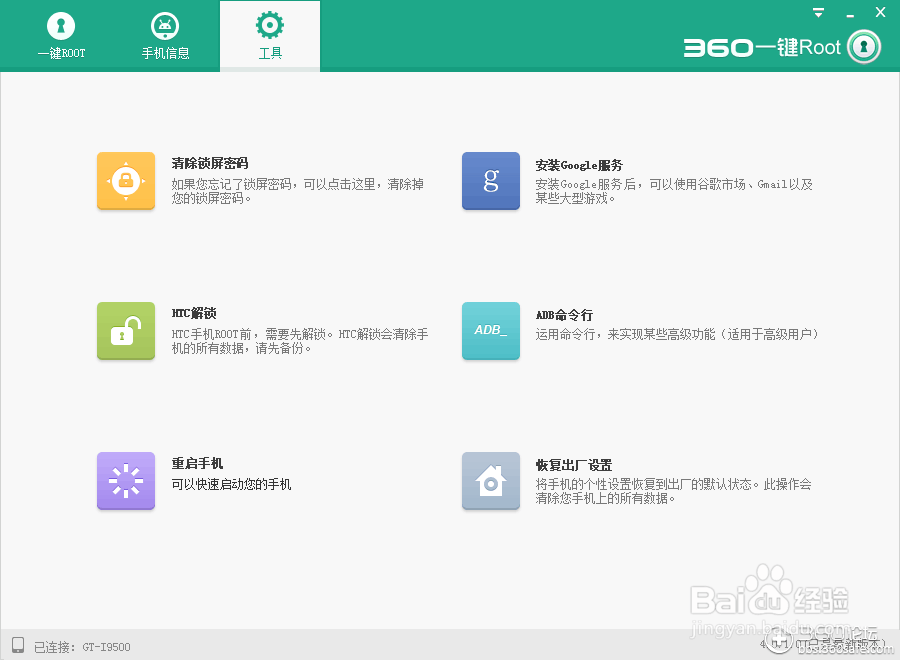Image resolution: width=900 pixels, height=660 pixels.
Task: Click the purple restart phone icon
Action: 126,481
